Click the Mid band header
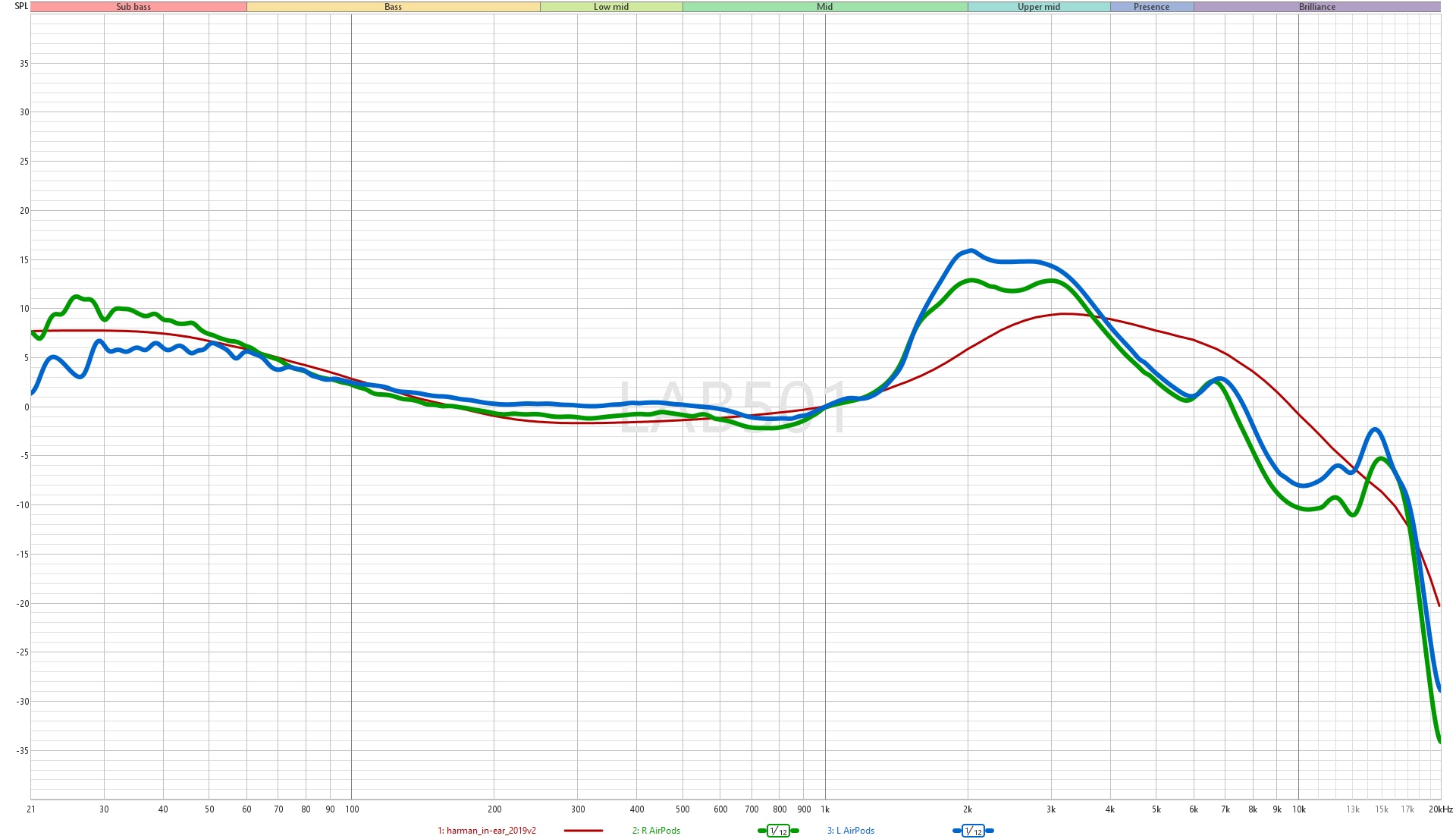Screen dimensions: 1456x839 [824, 7]
